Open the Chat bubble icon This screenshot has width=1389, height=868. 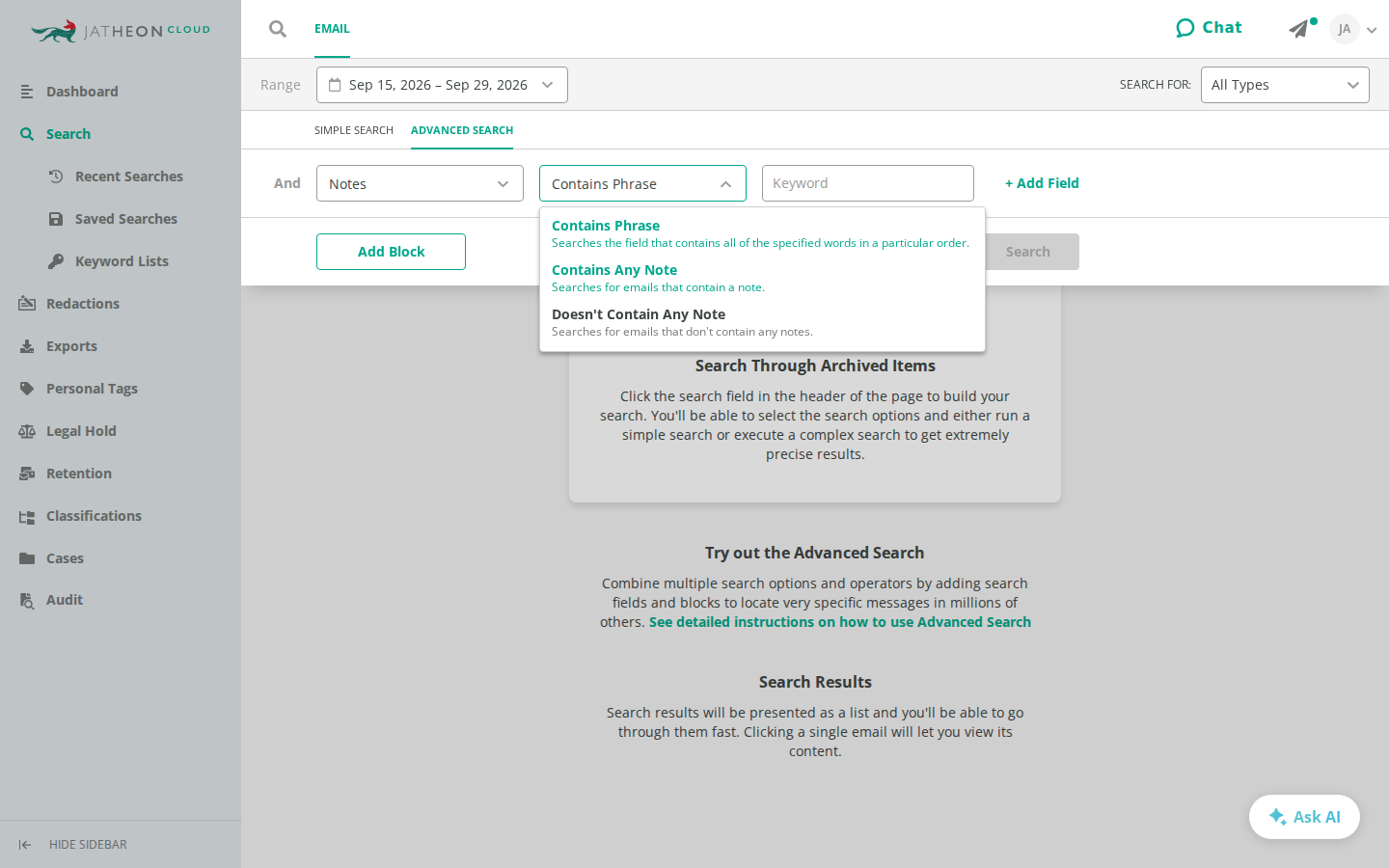1185,28
